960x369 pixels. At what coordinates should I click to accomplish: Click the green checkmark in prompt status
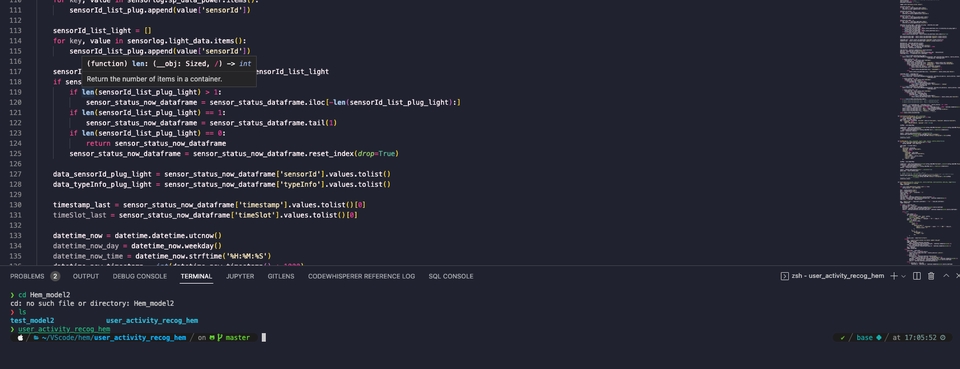[x=842, y=337]
